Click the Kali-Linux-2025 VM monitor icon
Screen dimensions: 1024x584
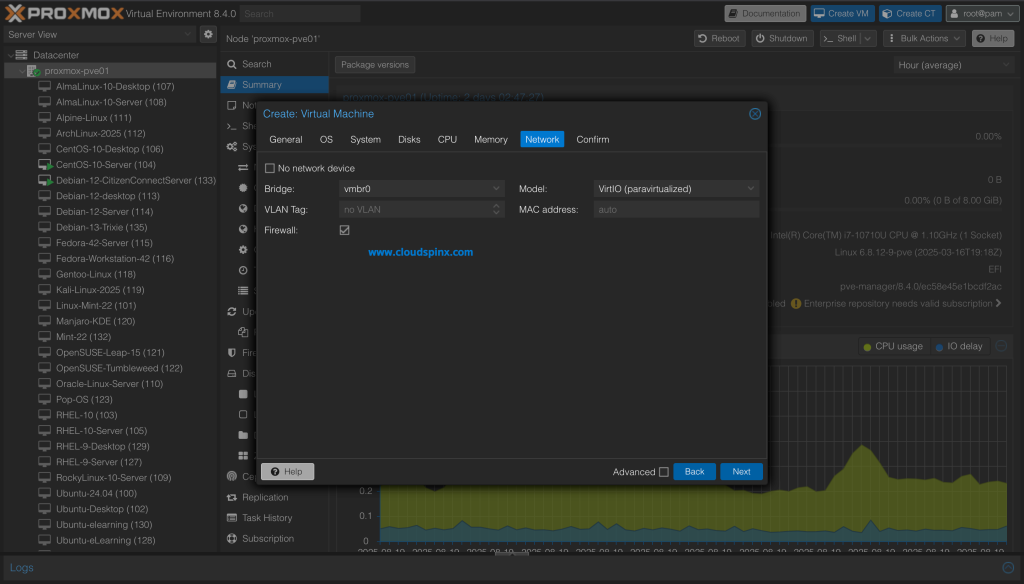click(x=44, y=290)
